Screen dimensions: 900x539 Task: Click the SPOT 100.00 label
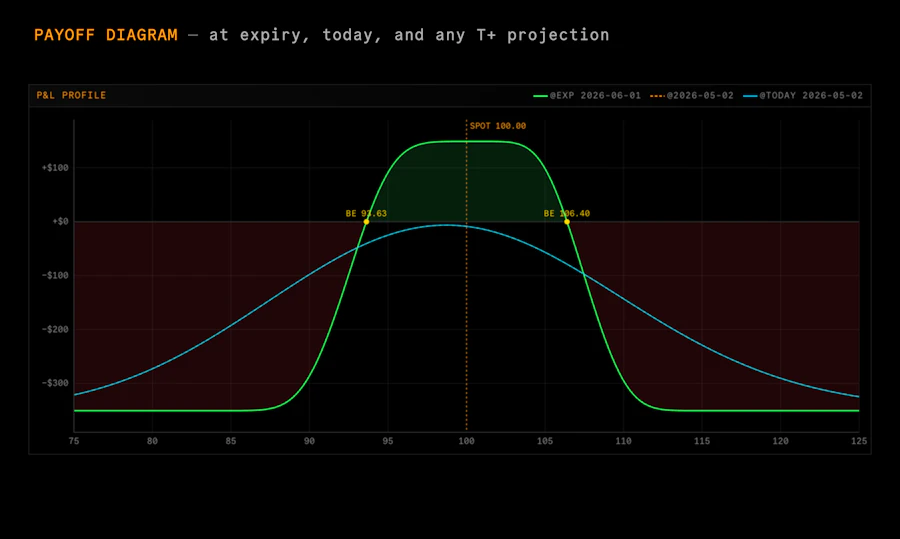498,126
